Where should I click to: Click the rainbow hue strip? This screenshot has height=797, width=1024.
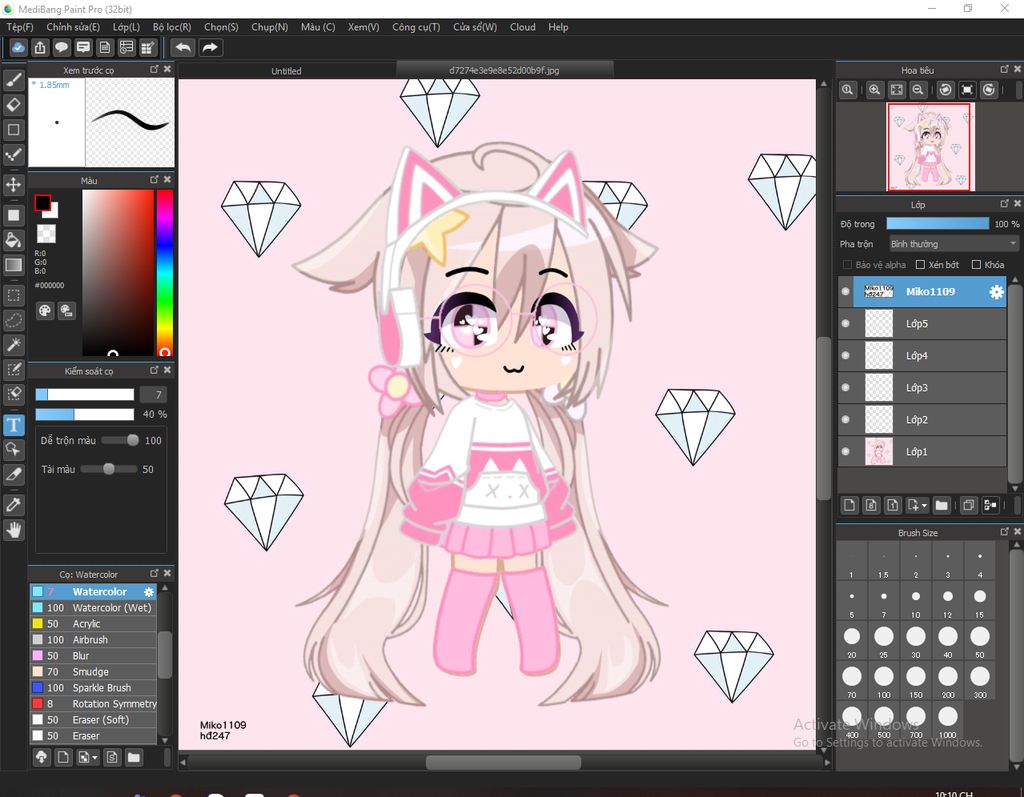click(165, 272)
